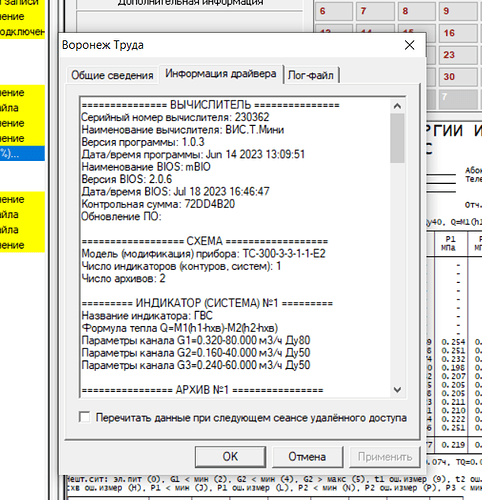Select calendar day 8
482x500 pixels.
click(x=417, y=11)
